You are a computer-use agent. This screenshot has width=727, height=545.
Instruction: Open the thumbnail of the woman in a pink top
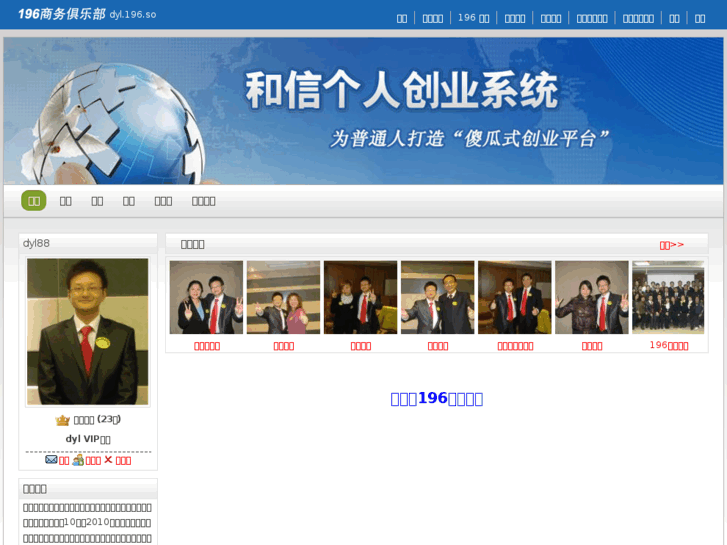click(283, 297)
